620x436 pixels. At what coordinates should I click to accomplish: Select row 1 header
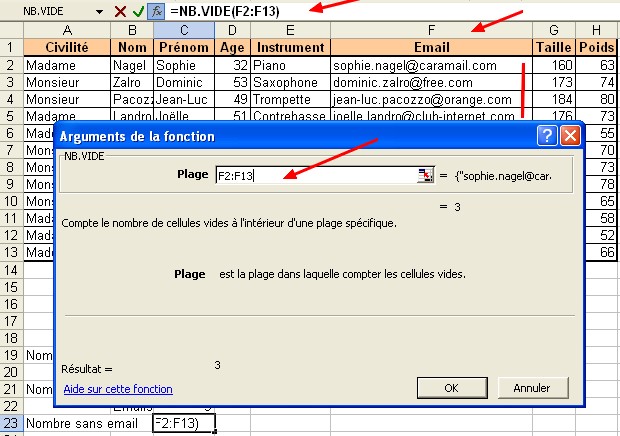click(x=10, y=47)
